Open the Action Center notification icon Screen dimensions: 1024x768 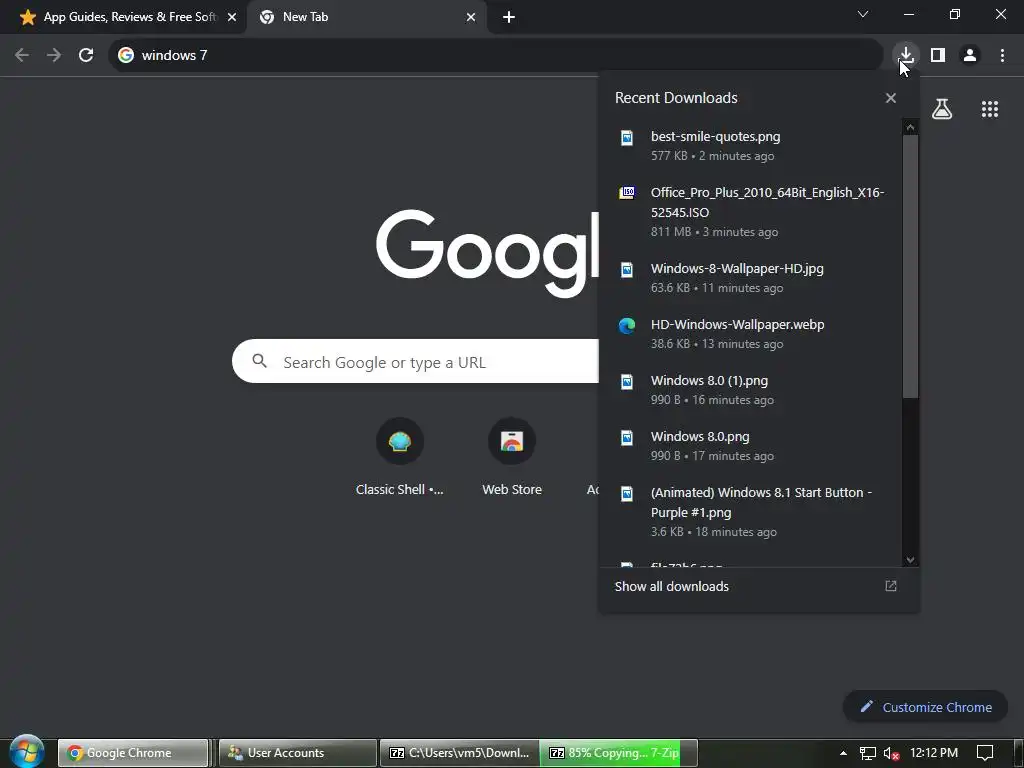tap(984, 752)
